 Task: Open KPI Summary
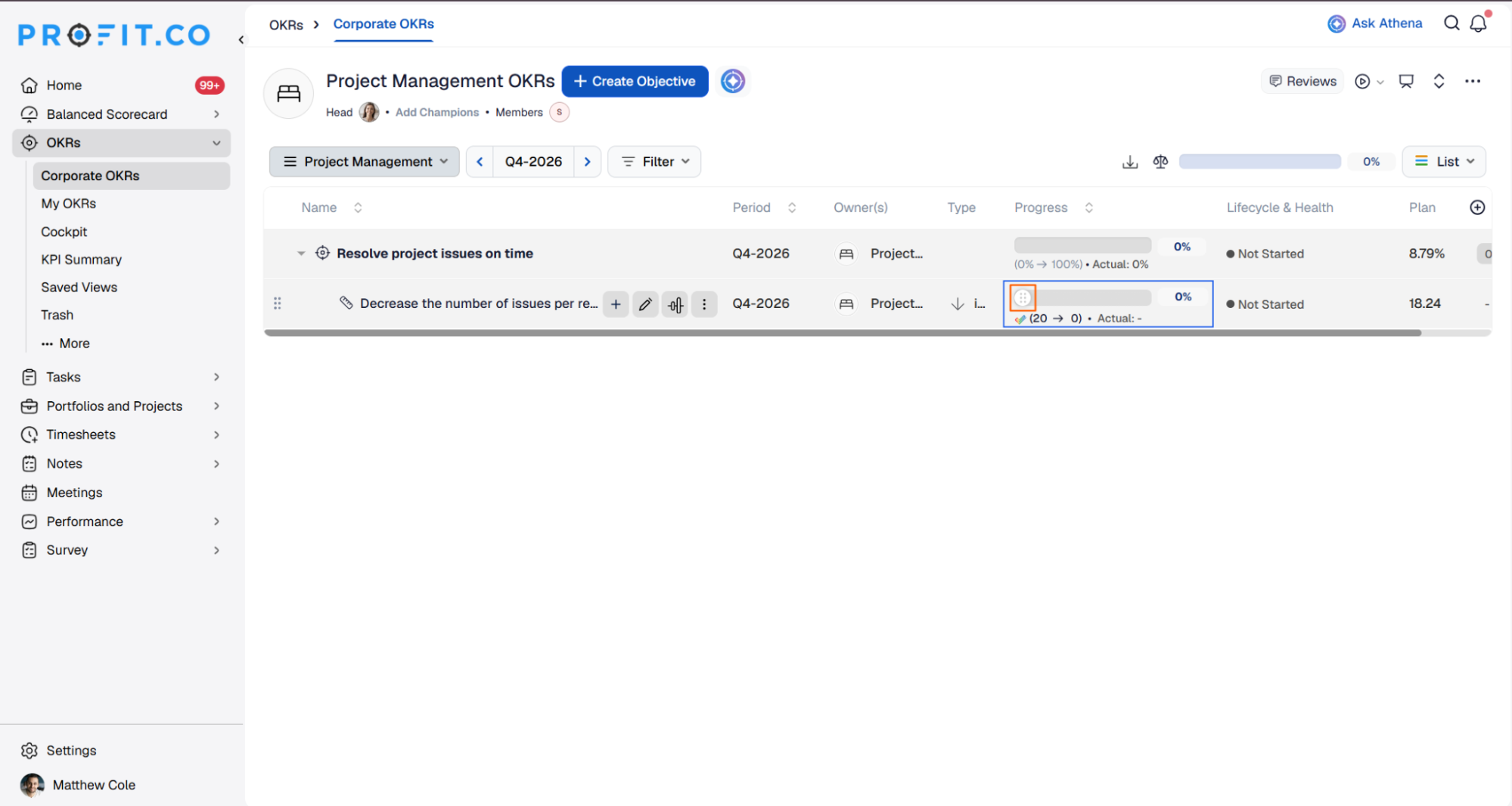(x=81, y=260)
